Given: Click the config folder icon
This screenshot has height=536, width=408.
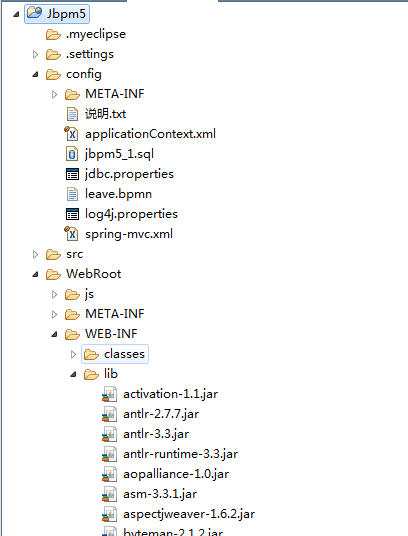Looking at the screenshot, I should 53,74.
